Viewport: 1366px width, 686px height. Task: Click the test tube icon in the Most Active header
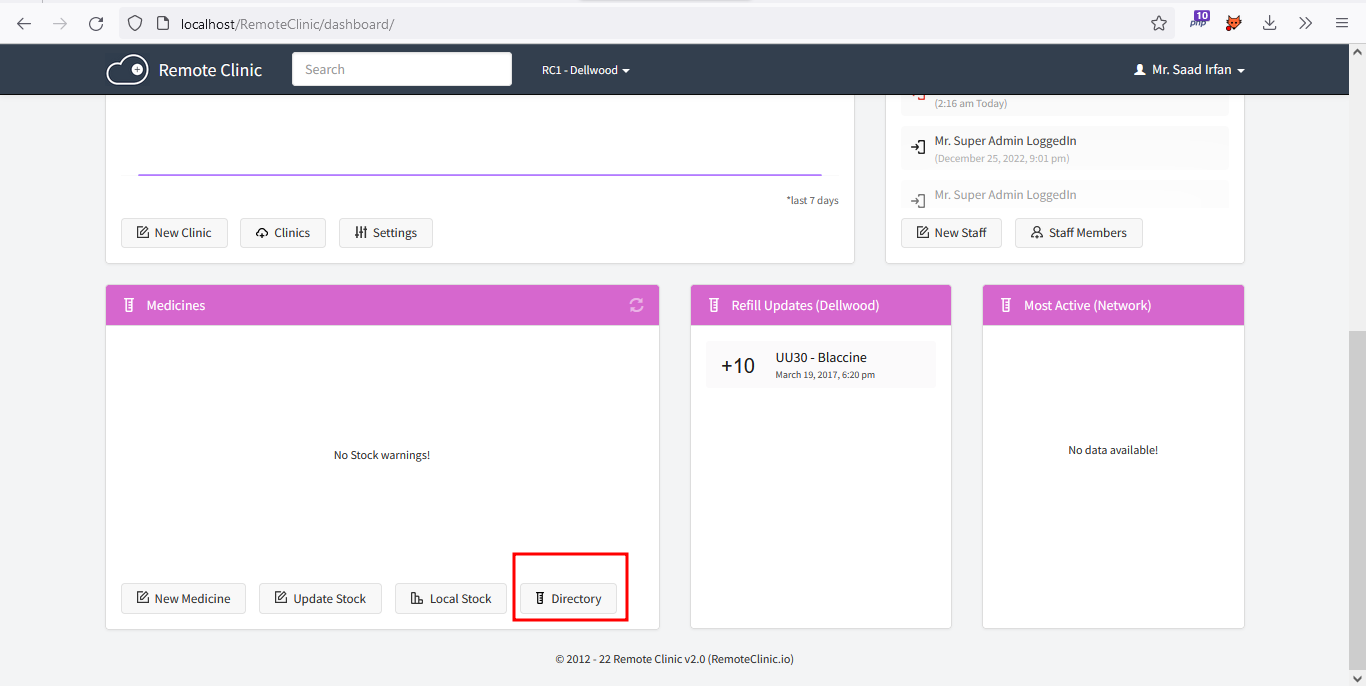[1005, 305]
